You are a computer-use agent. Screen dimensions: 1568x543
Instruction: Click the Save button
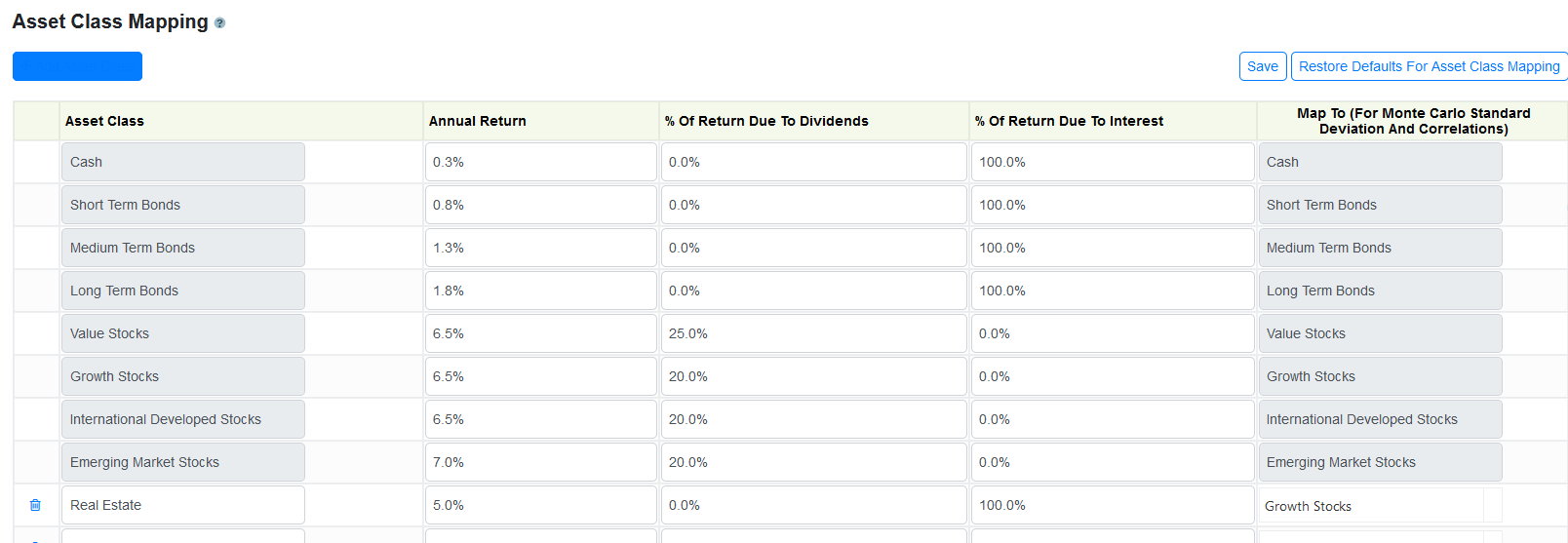point(1263,66)
